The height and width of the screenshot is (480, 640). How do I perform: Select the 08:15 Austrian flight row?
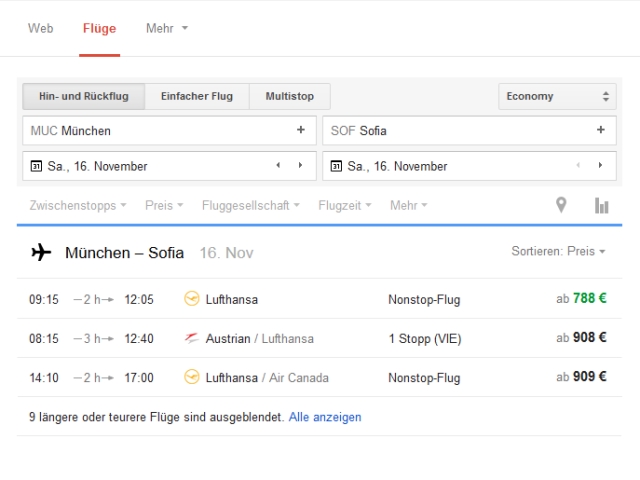coord(320,338)
